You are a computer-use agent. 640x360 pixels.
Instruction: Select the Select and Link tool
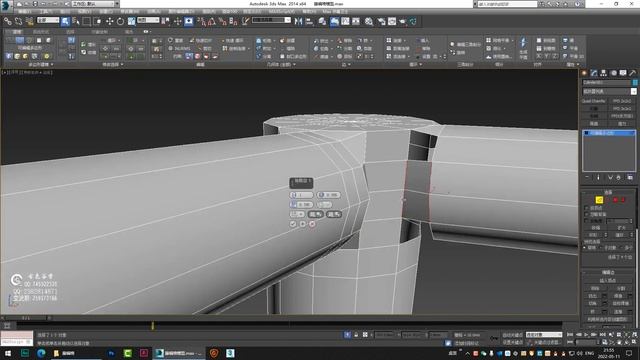click(8, 21)
